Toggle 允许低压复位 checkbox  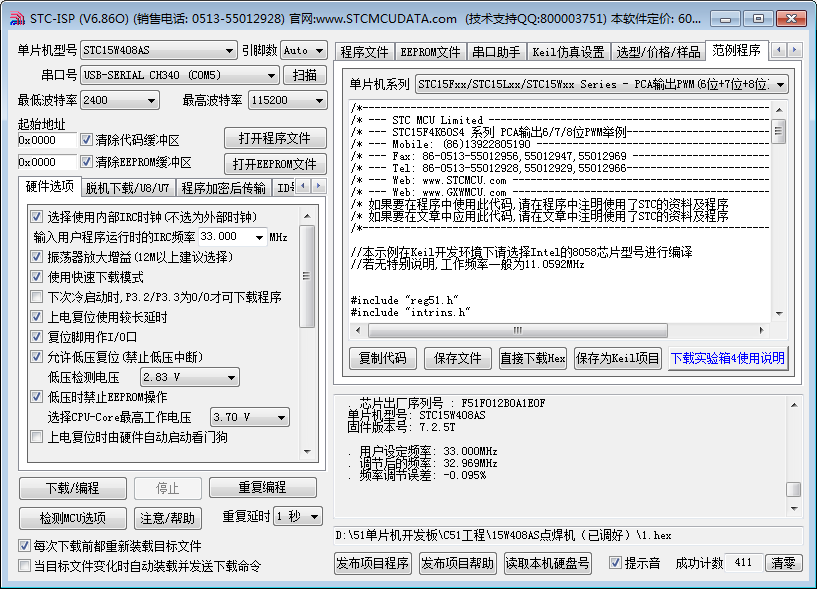pos(36,357)
